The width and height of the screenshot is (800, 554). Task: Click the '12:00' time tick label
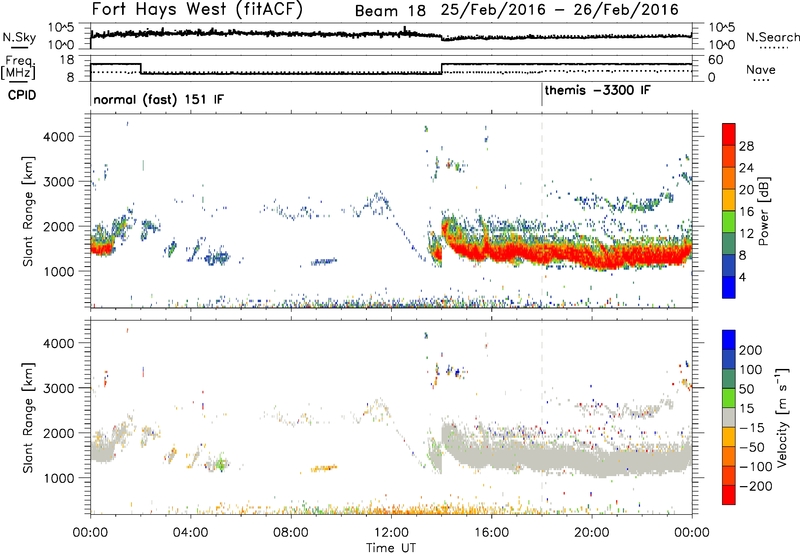(391, 533)
